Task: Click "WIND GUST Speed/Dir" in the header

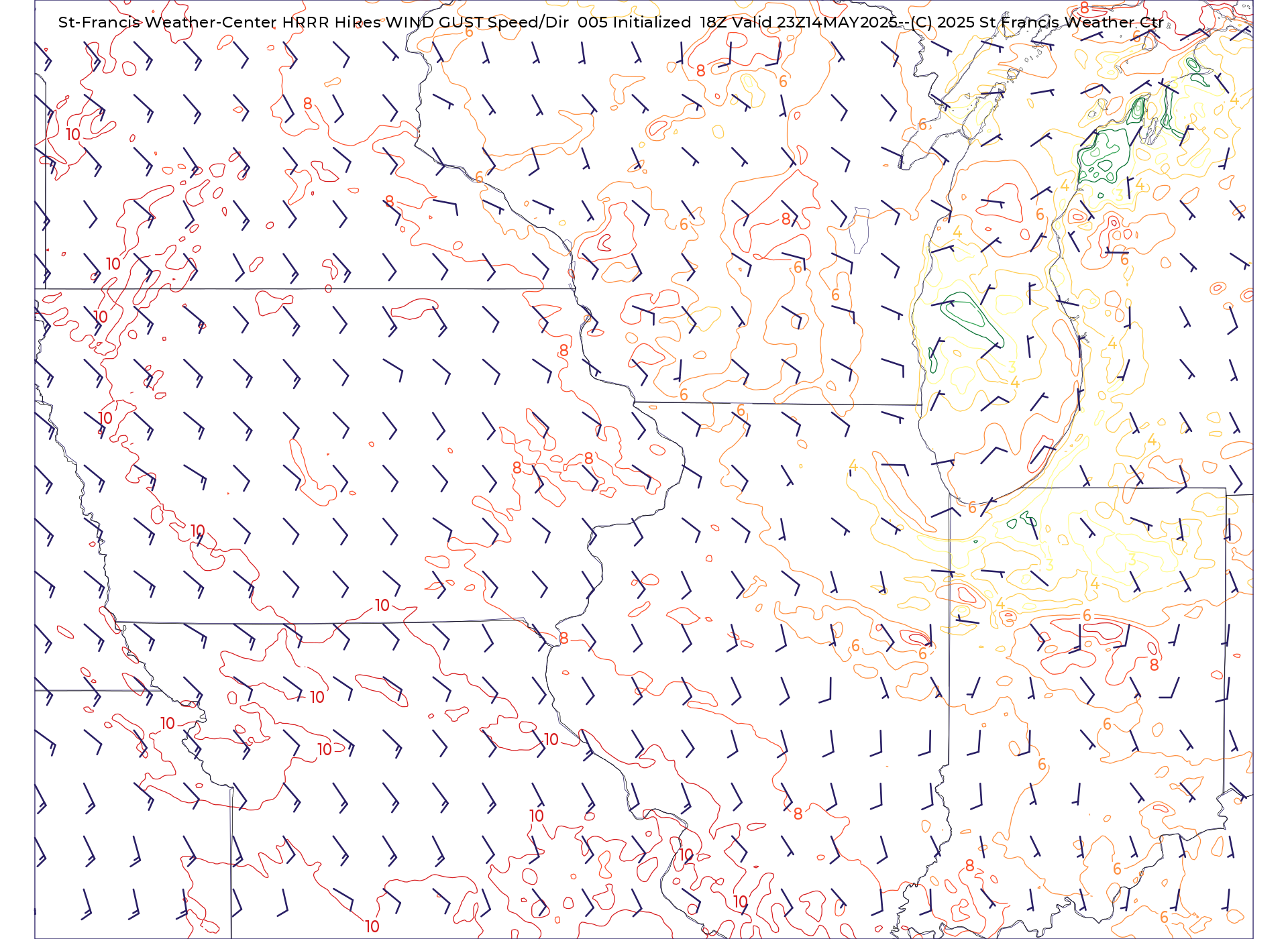Action: coord(477,22)
